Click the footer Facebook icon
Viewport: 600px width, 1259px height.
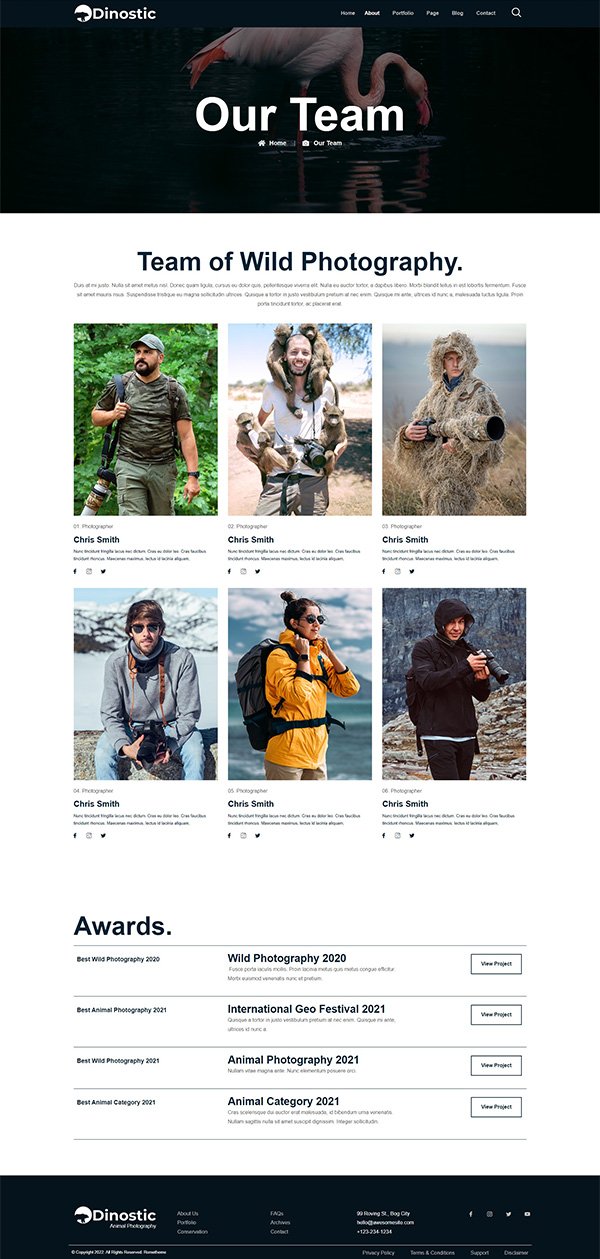click(x=471, y=1214)
